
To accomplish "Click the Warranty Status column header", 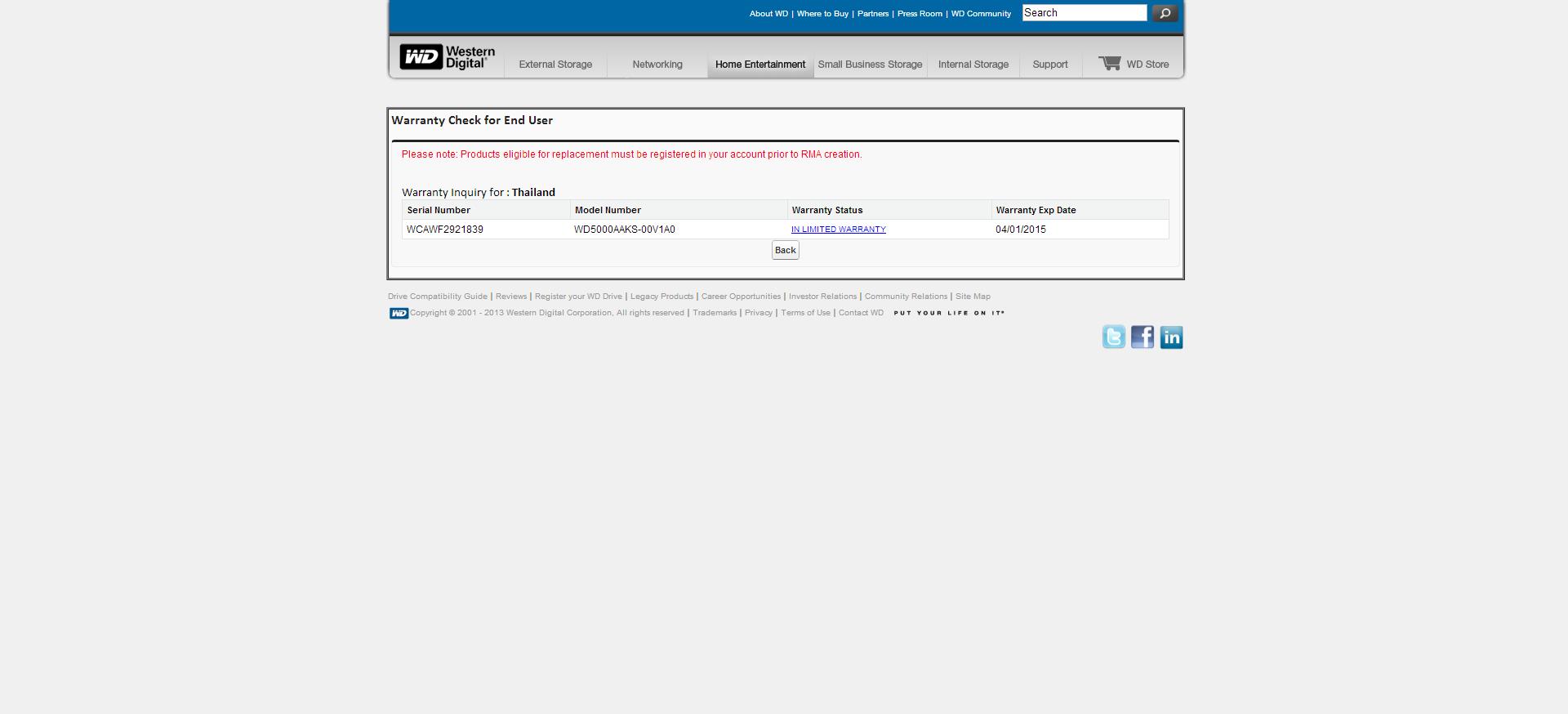I will coord(889,210).
